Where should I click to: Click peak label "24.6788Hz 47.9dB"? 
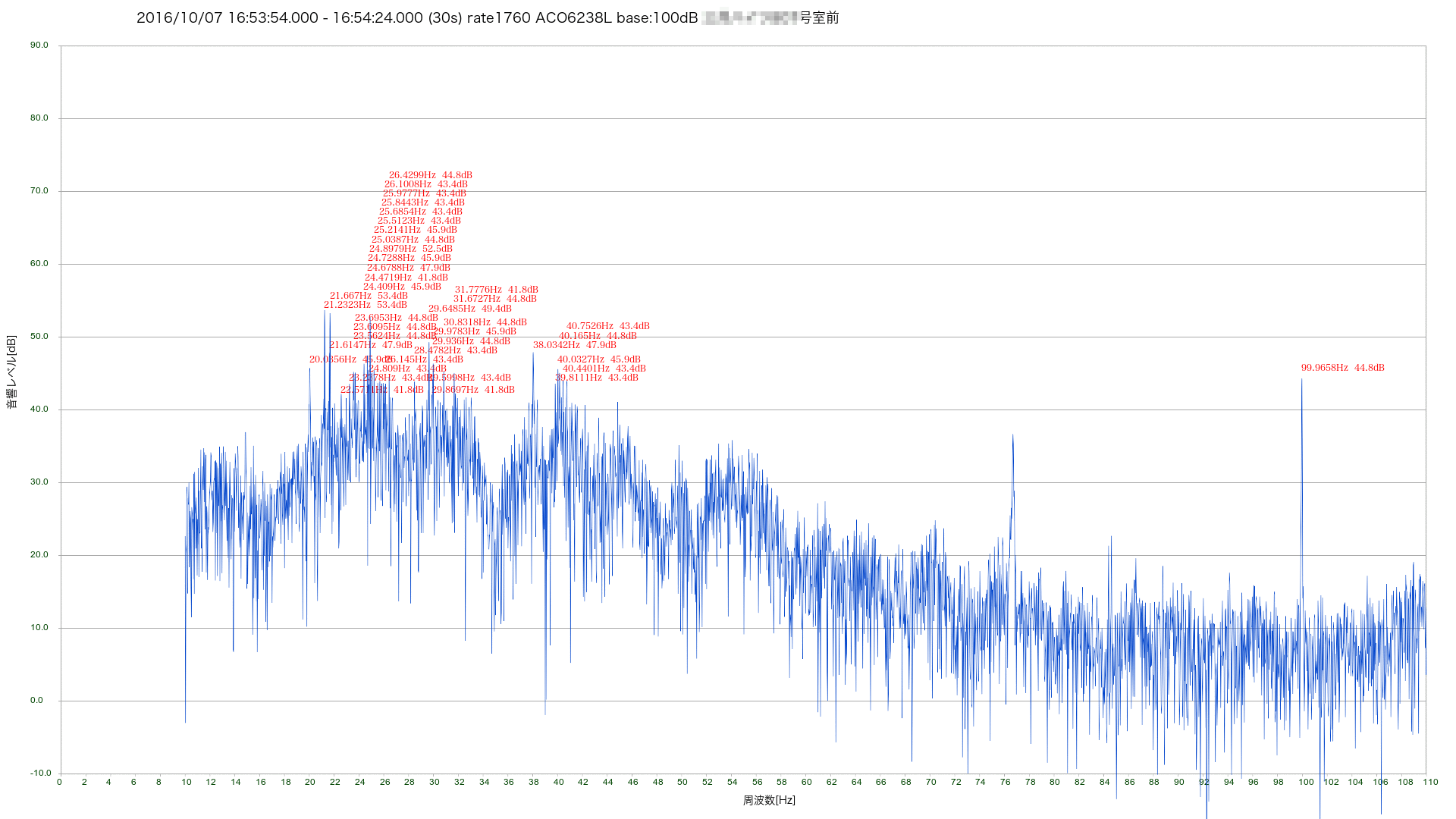tap(409, 268)
